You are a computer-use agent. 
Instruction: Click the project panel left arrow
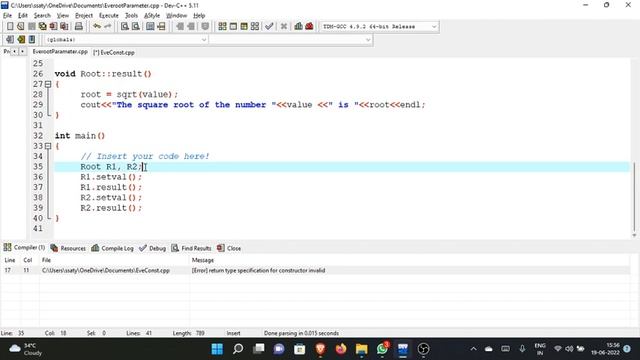point(14,52)
